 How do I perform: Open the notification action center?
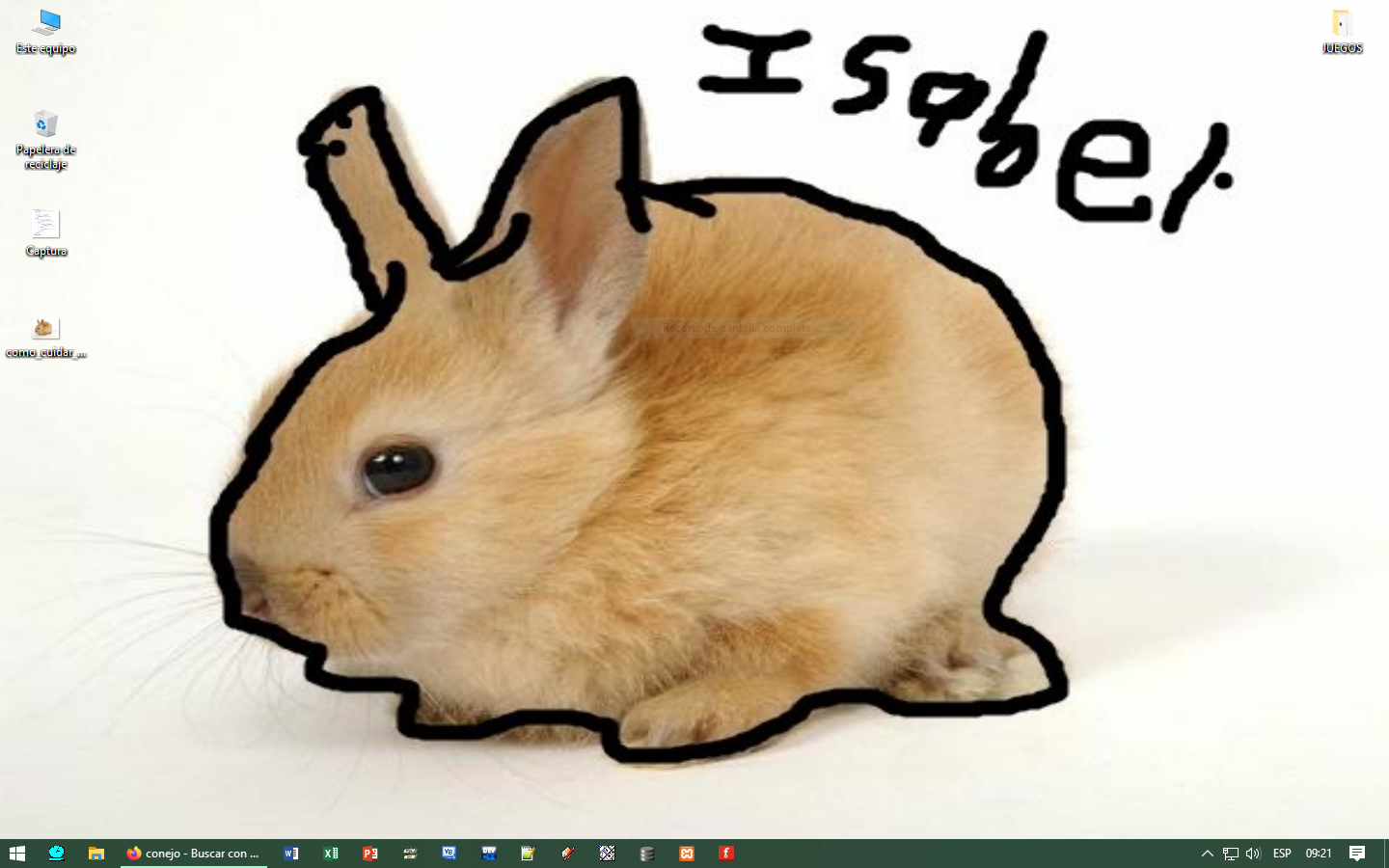(x=1357, y=854)
